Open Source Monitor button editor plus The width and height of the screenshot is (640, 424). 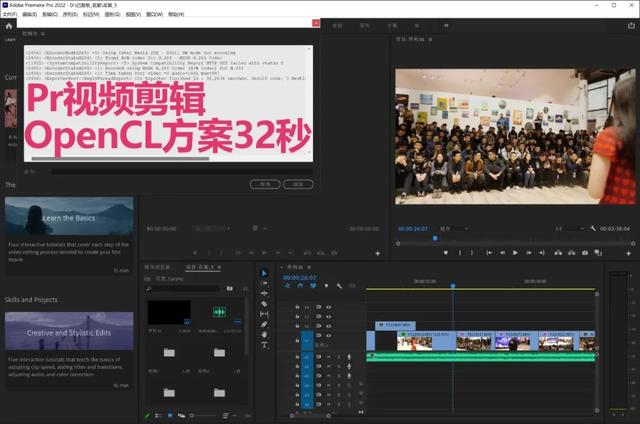pyautogui.click(x=378, y=253)
